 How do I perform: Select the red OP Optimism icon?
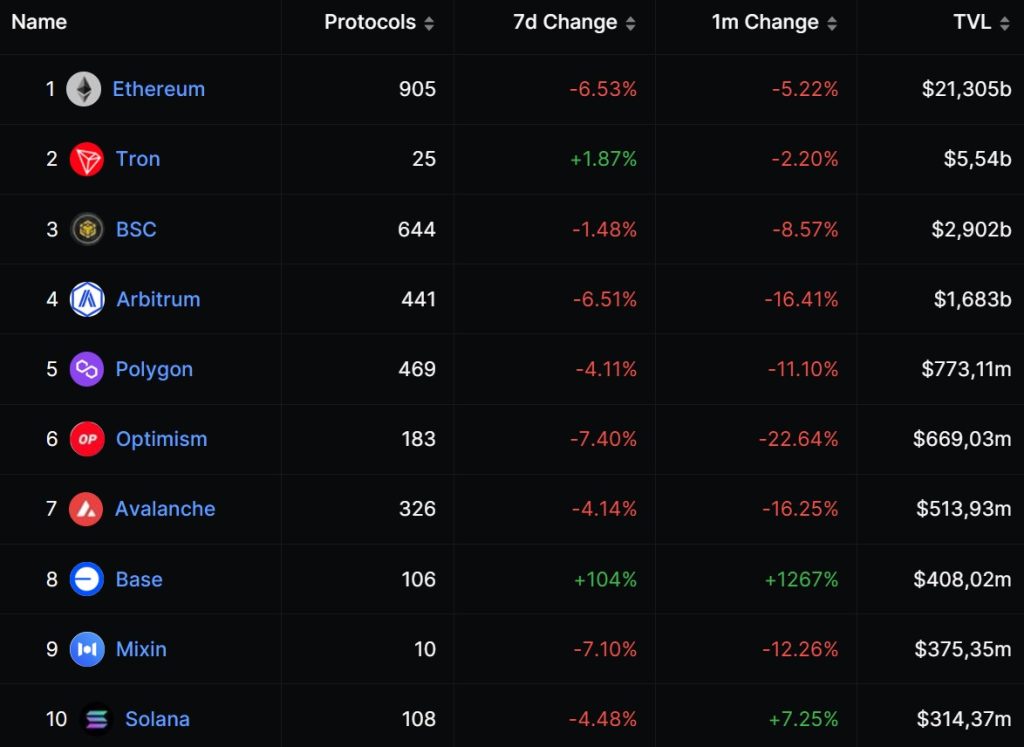tap(88, 438)
